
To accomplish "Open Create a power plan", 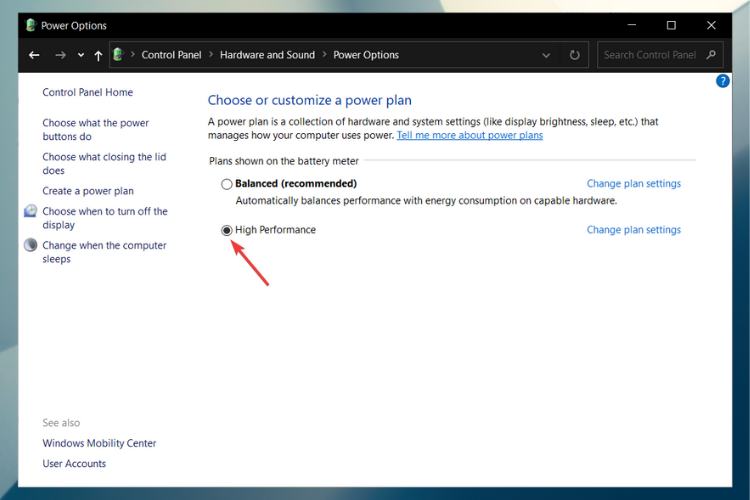I will (x=88, y=191).
